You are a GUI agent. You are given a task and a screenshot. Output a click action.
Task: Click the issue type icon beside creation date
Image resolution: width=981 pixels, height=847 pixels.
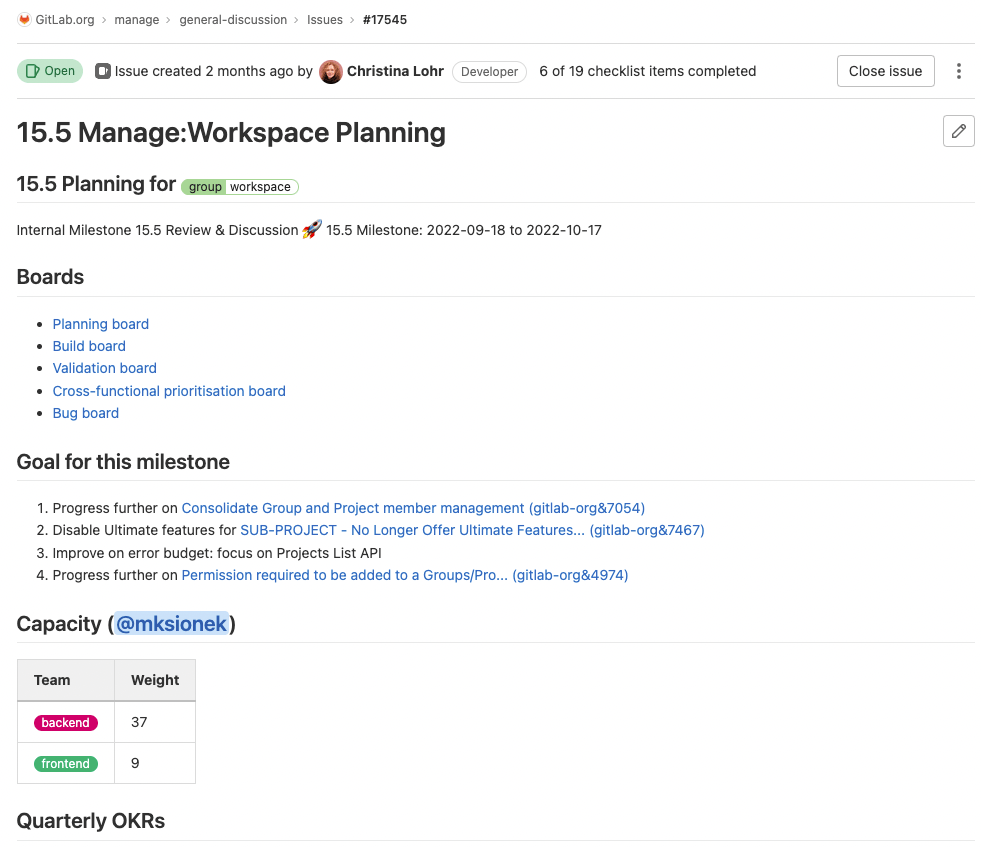105,71
